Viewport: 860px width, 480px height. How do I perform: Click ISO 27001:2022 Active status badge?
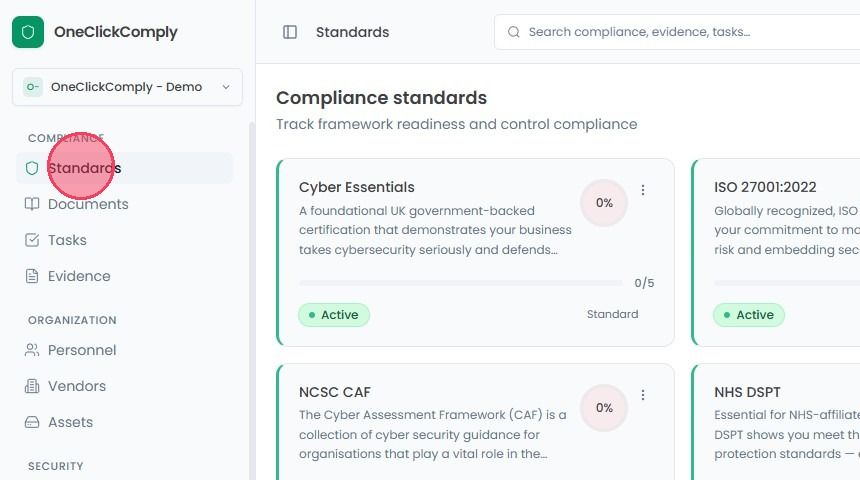(749, 315)
